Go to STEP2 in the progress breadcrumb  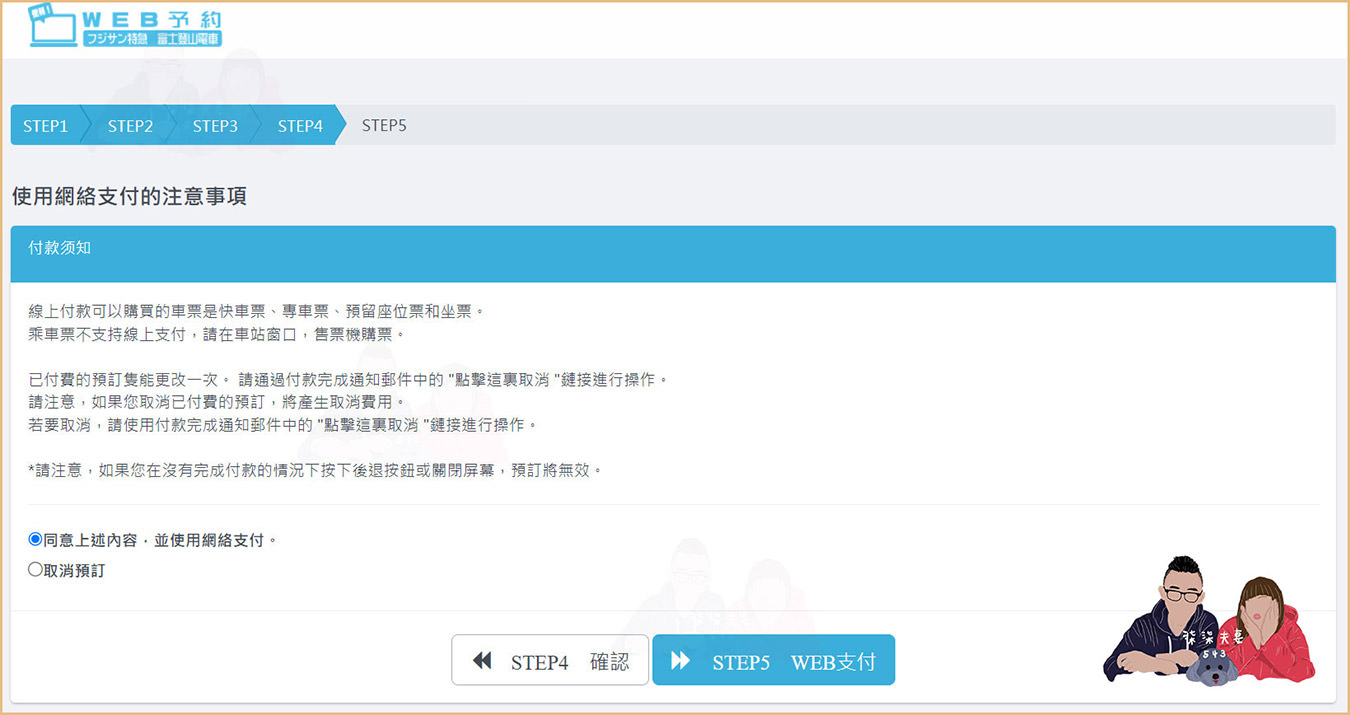click(130, 126)
